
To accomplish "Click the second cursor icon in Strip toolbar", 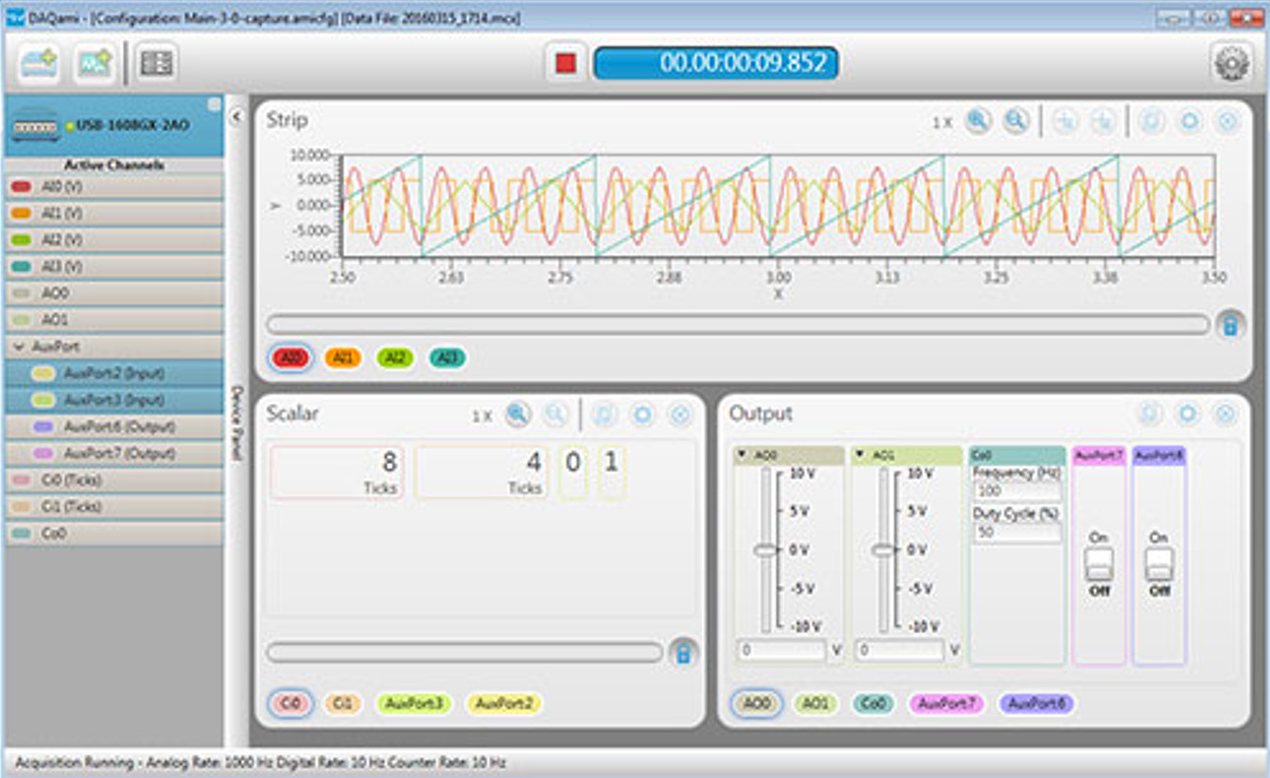I will coord(1103,121).
